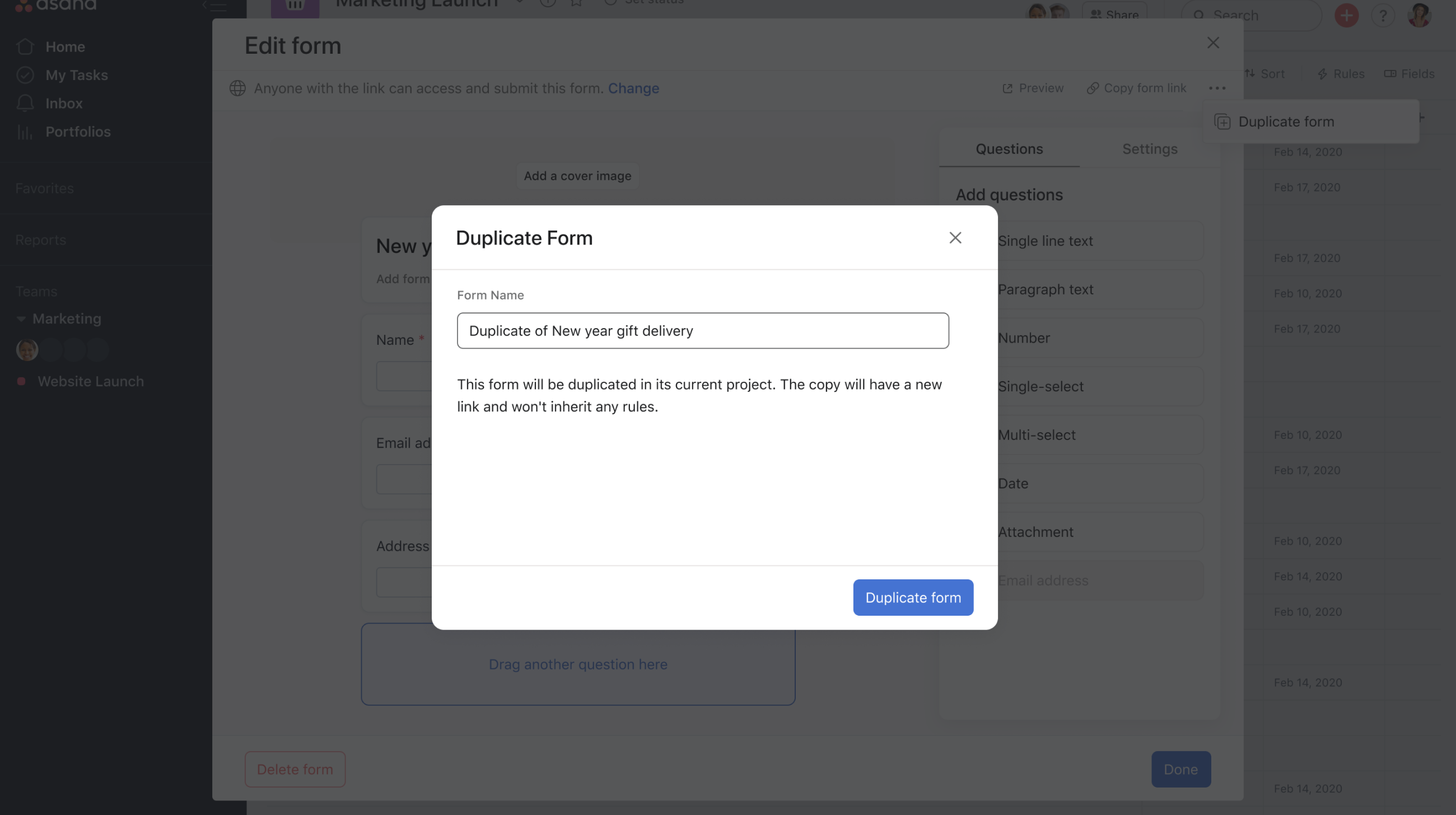Click the three-dot overflow menu icon
The width and height of the screenshot is (1456, 815).
pos(1217,88)
